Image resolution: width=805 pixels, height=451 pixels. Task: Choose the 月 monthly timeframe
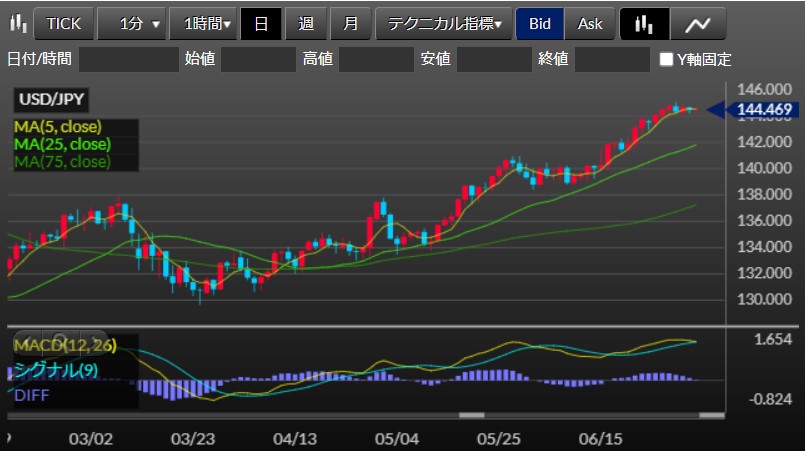pyautogui.click(x=348, y=23)
